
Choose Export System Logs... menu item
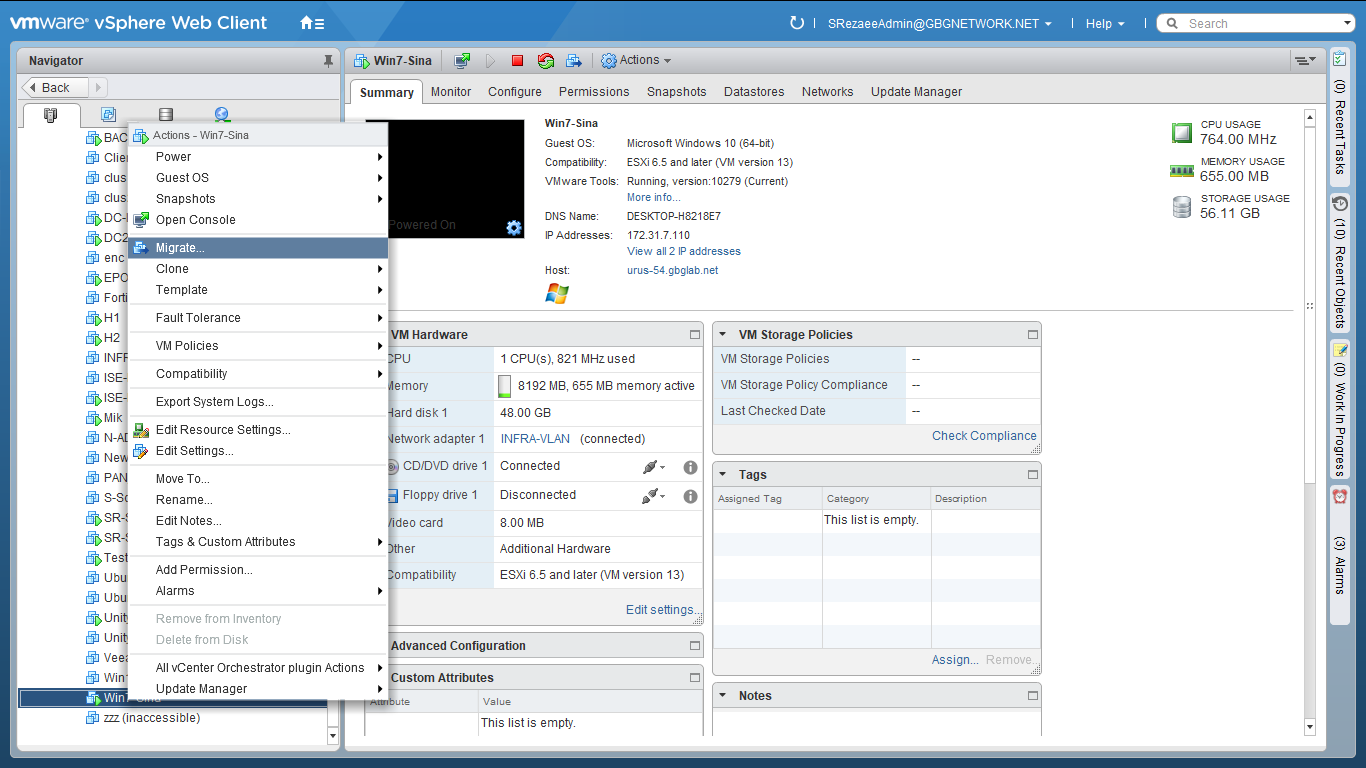(x=258, y=402)
